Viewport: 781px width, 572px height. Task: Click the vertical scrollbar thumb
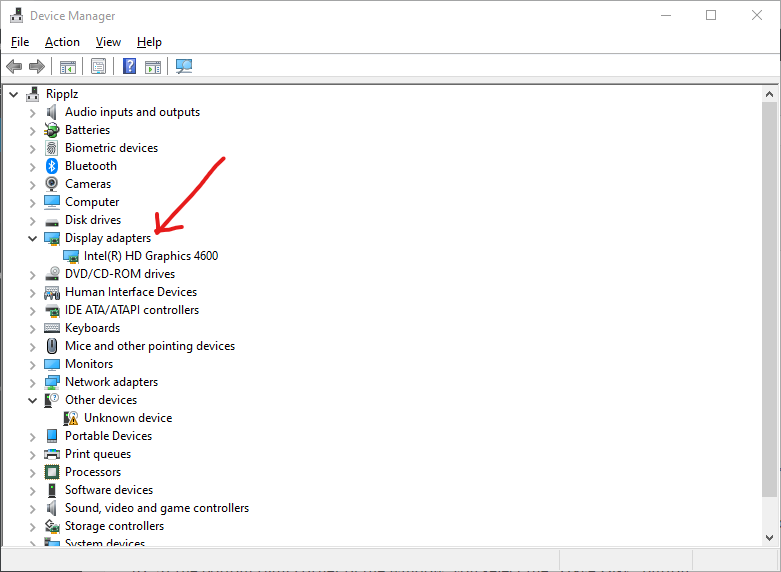point(769,299)
